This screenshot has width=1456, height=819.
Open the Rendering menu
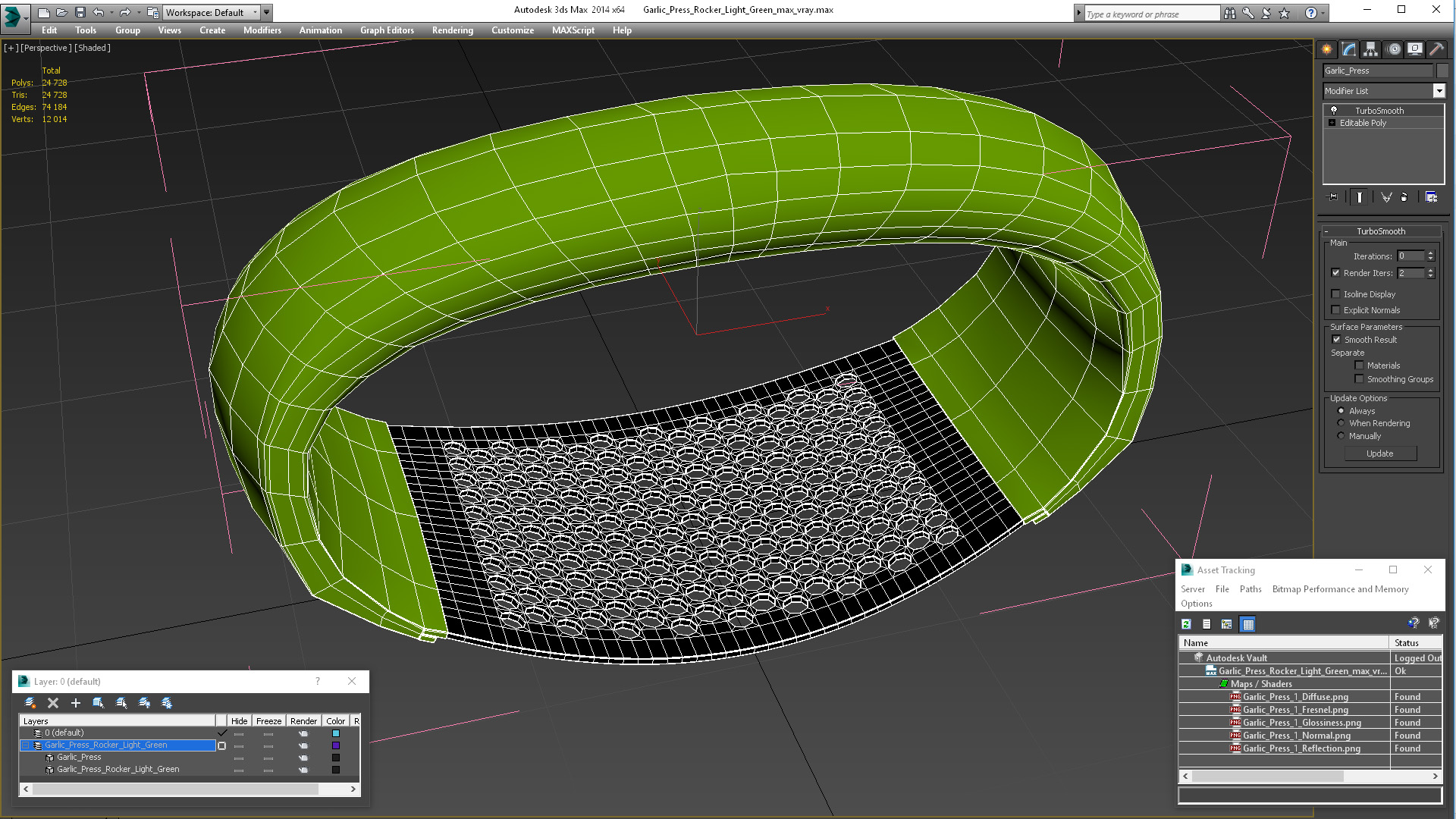[x=452, y=30]
